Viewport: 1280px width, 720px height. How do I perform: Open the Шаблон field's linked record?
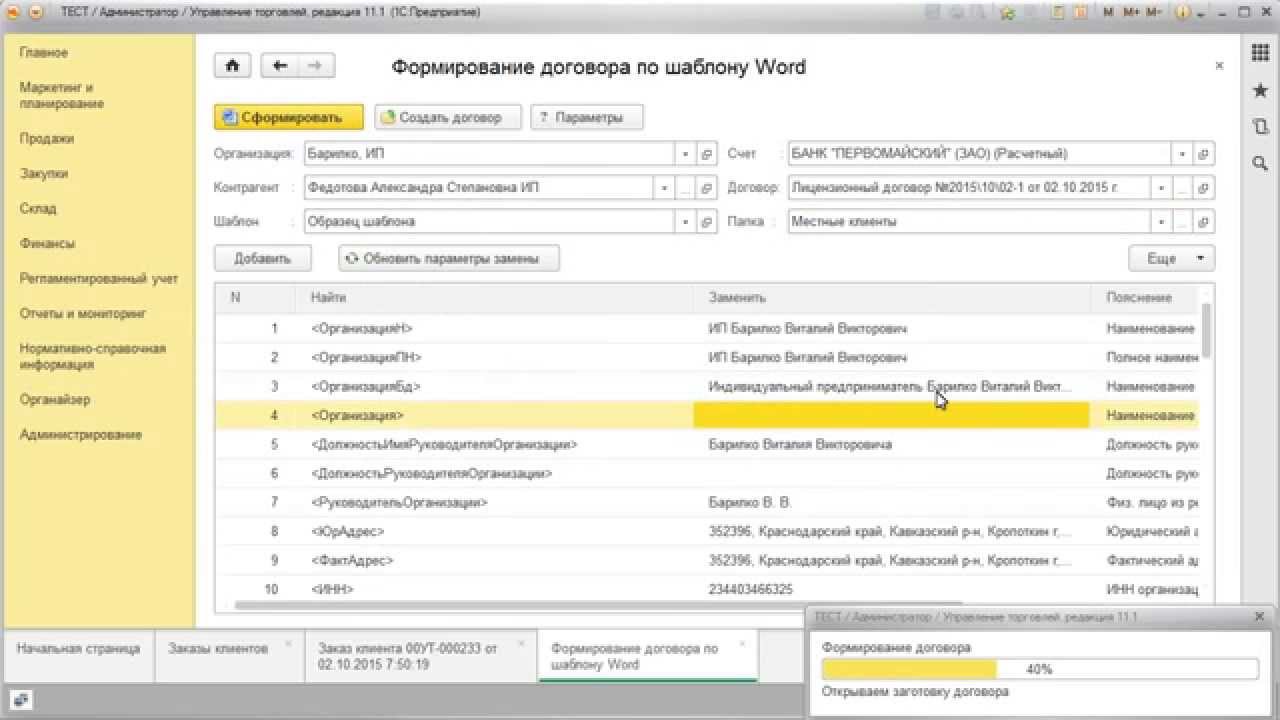pyautogui.click(x=706, y=221)
